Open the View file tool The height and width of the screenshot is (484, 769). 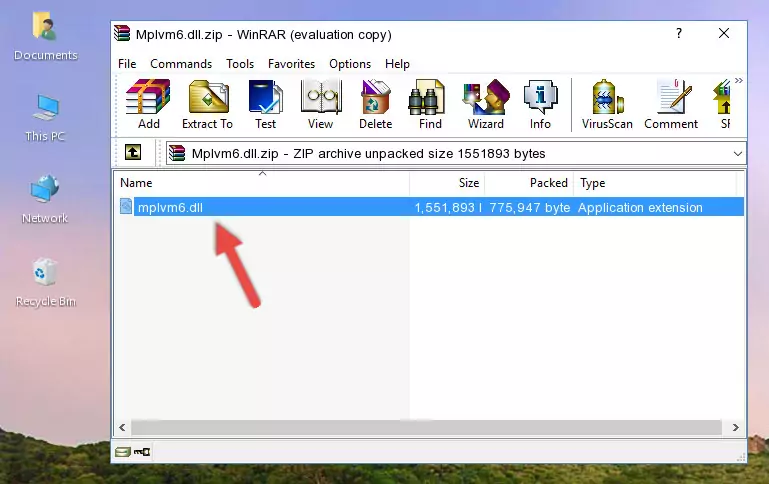(x=321, y=104)
